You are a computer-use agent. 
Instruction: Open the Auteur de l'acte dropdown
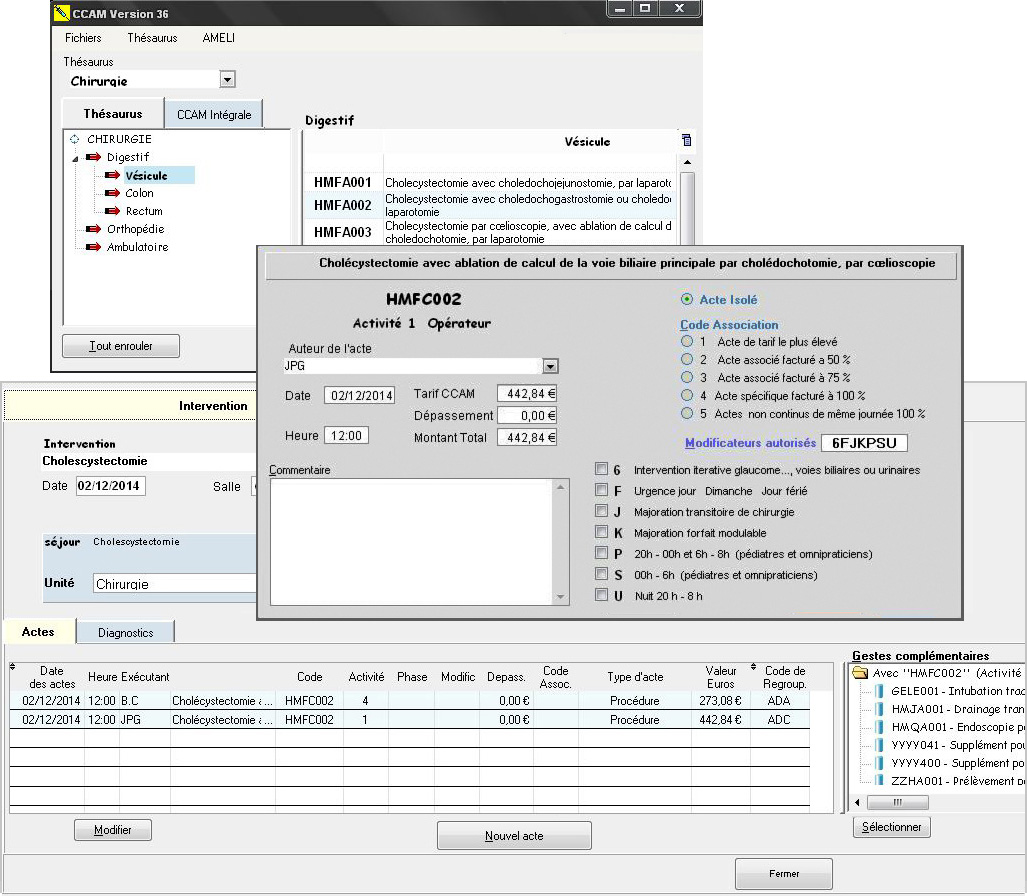click(x=550, y=366)
